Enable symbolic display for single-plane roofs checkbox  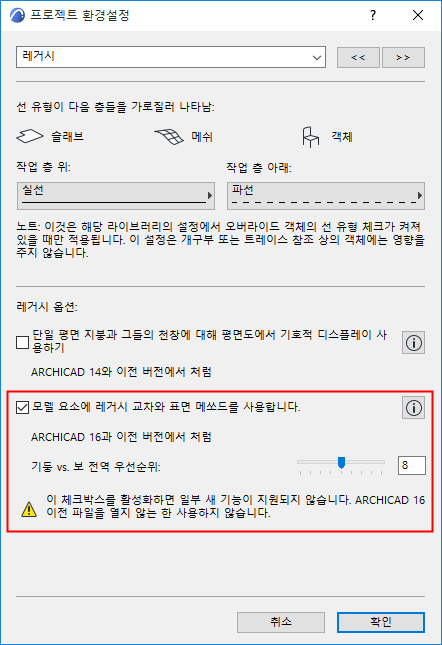coord(22,342)
